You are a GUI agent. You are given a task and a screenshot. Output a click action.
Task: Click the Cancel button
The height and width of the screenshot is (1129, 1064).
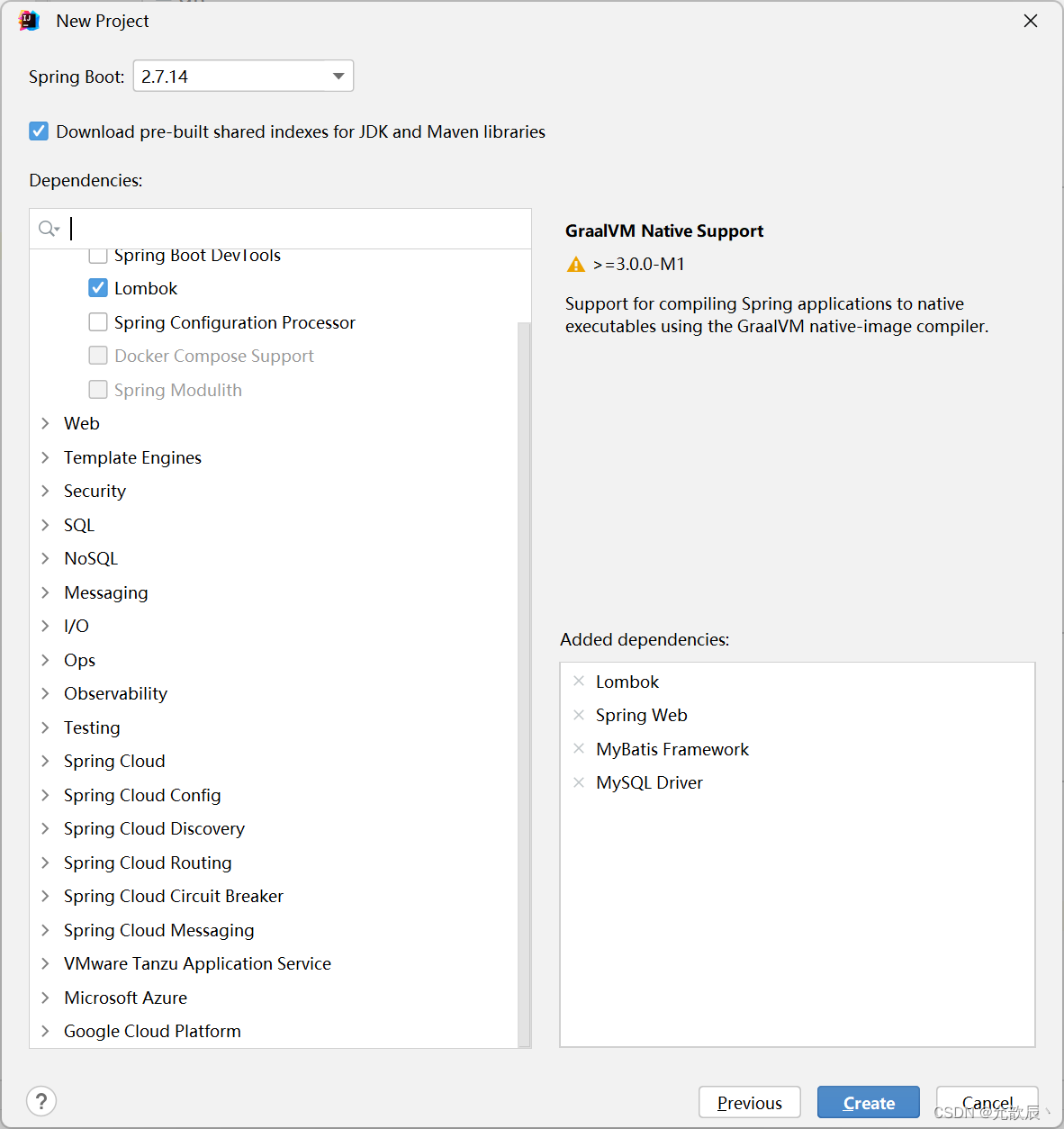[987, 1102]
